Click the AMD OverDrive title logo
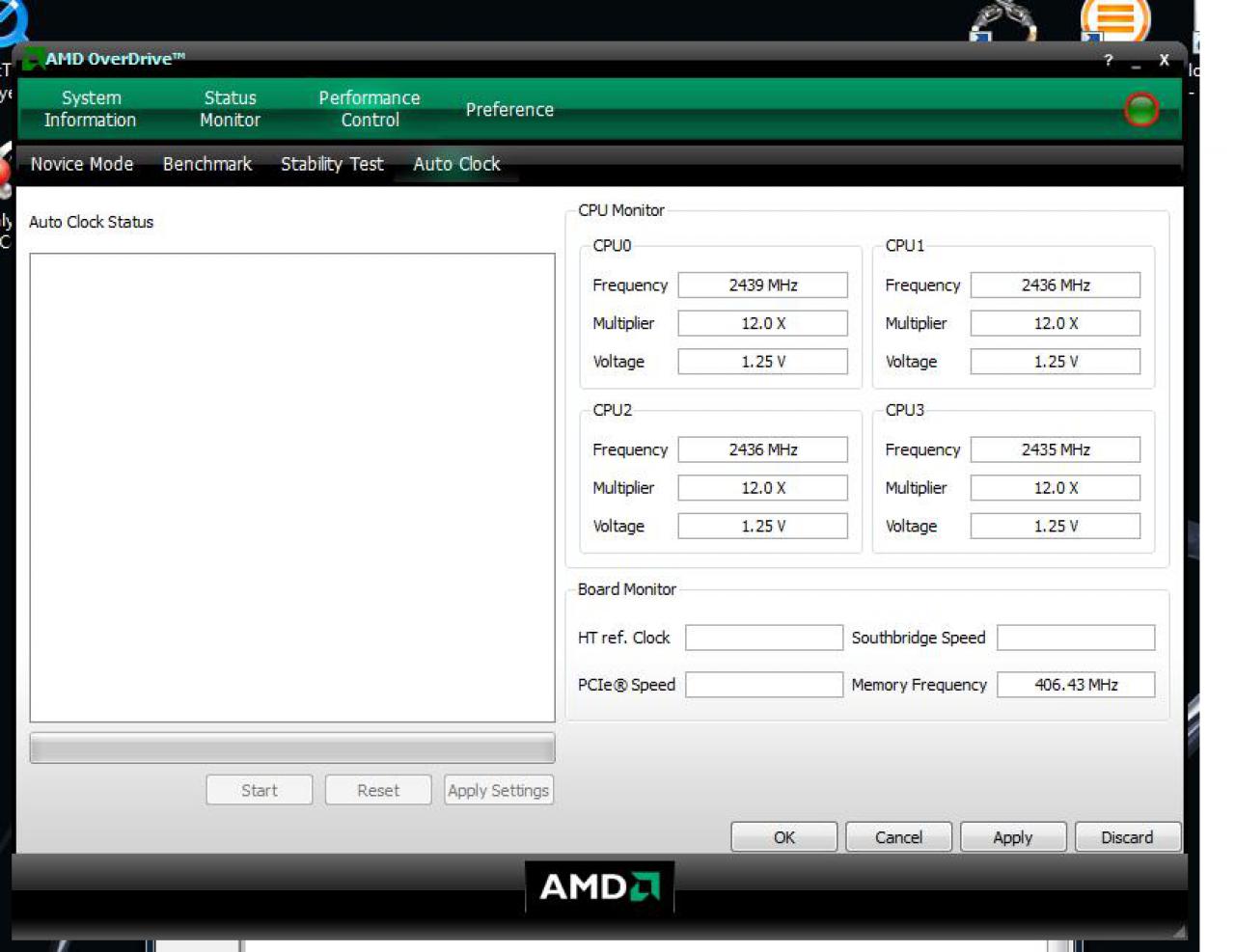The image size is (1235, 952). click(33, 59)
